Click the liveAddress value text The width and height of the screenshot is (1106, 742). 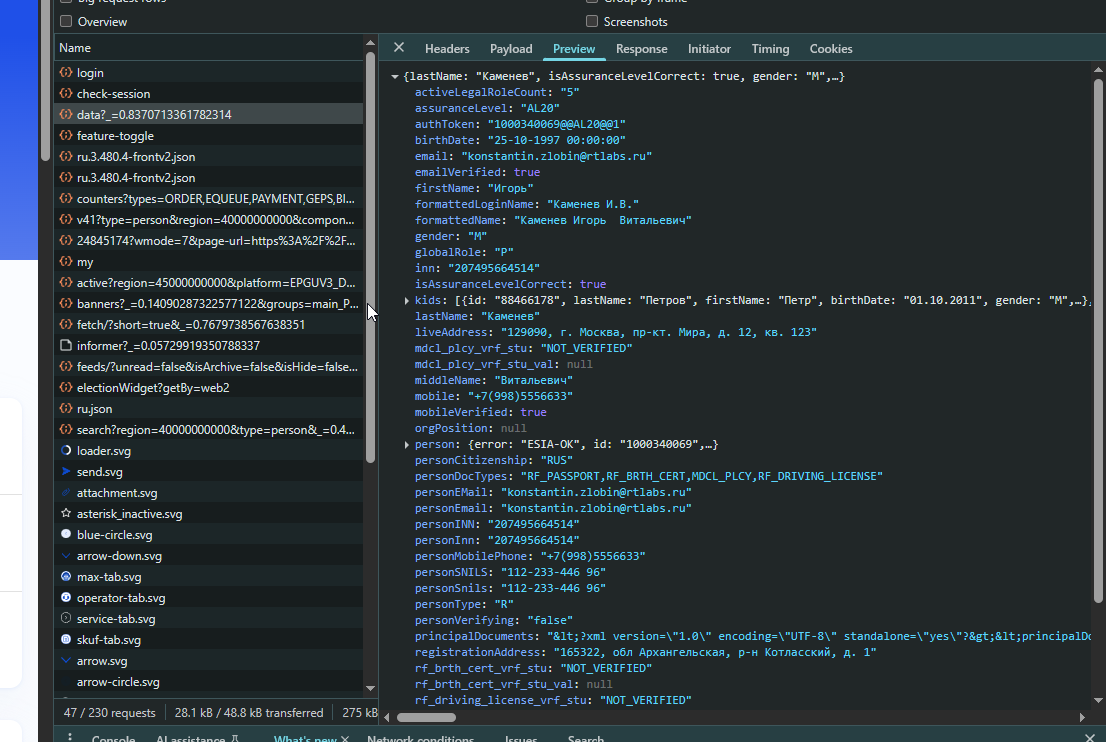pyautogui.click(x=659, y=332)
